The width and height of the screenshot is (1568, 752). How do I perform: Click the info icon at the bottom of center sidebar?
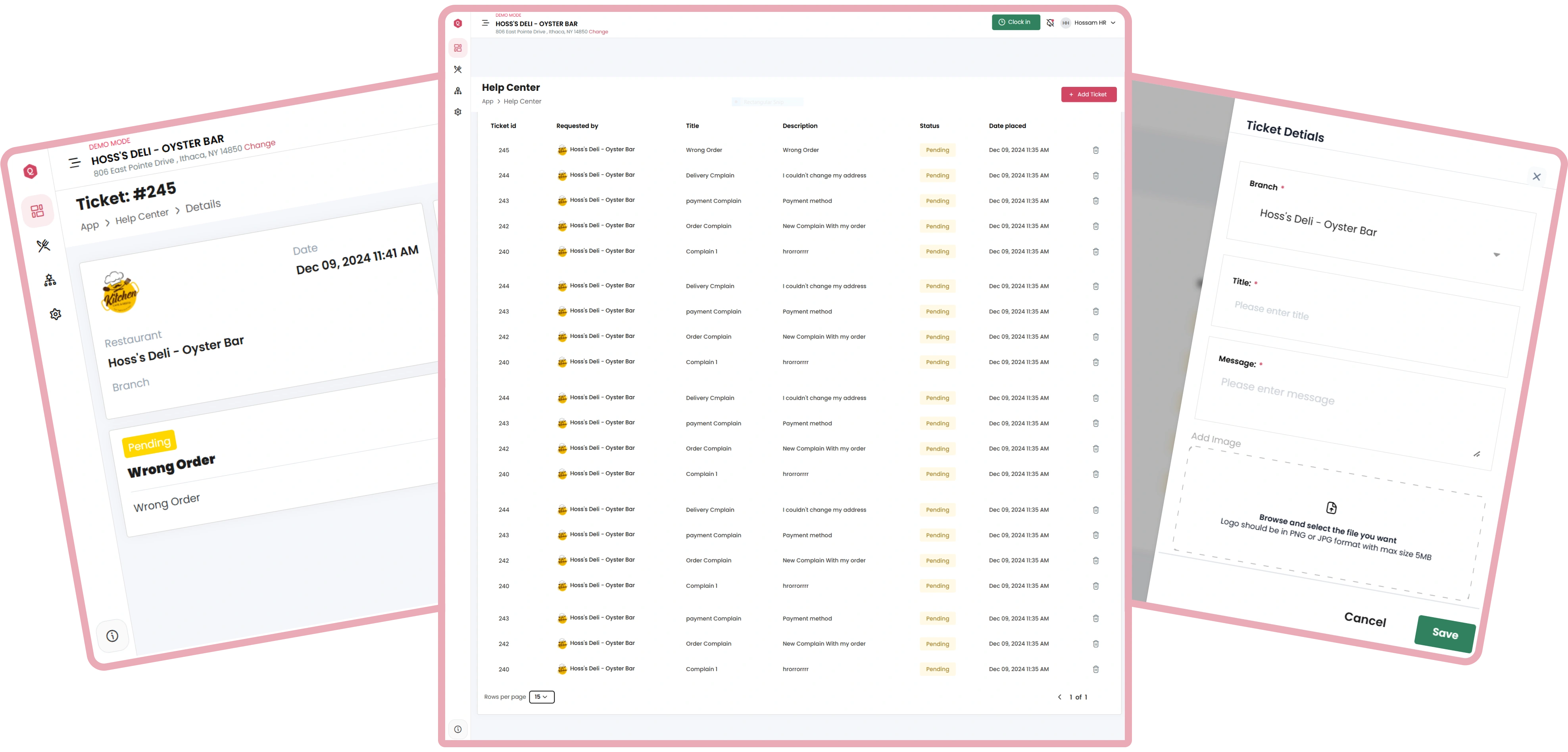(x=458, y=729)
